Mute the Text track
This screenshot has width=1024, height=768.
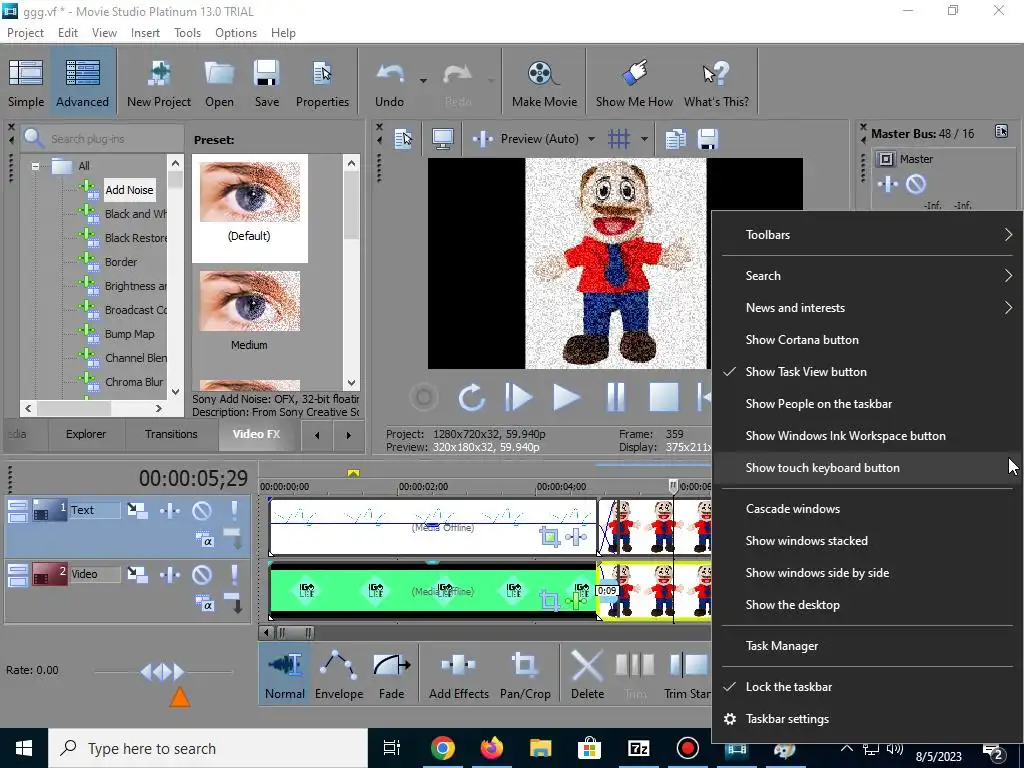[202, 510]
